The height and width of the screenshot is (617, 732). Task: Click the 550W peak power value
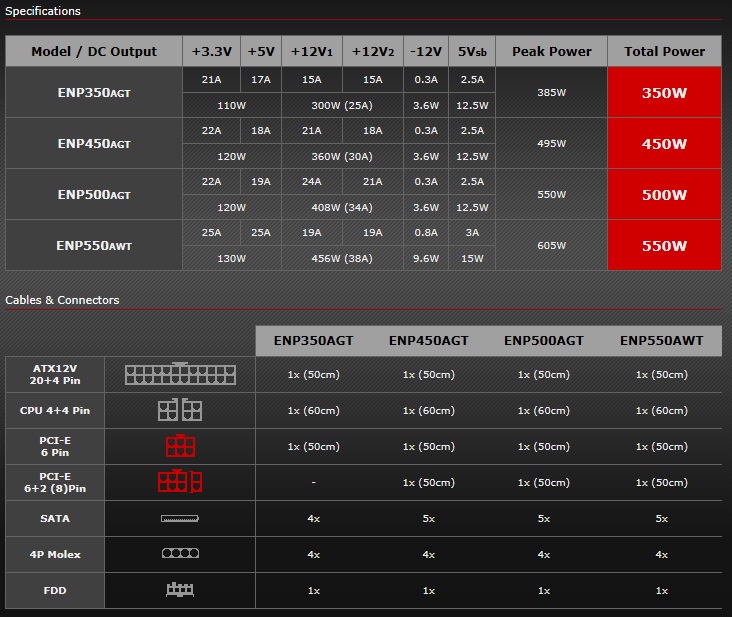coord(551,194)
